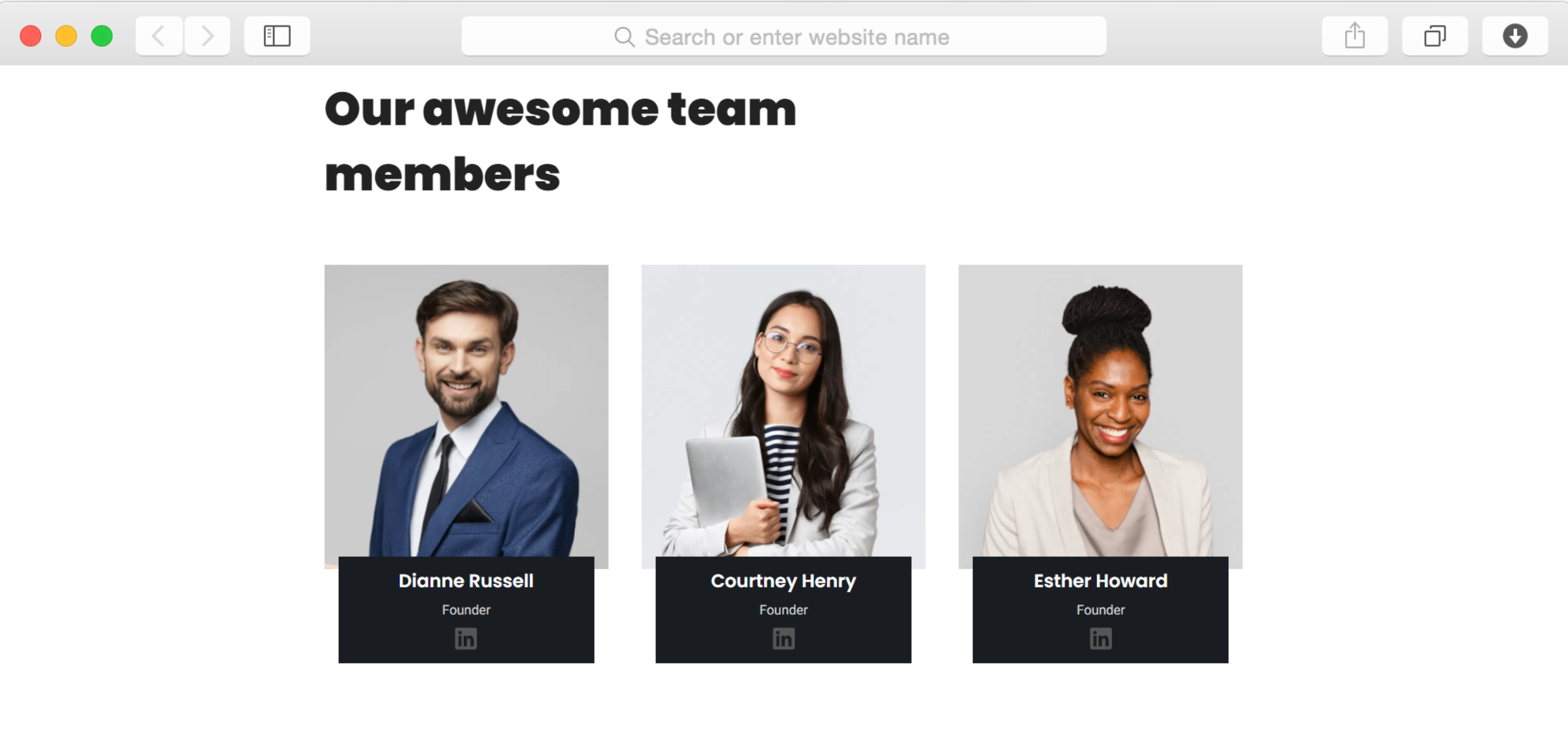
Task: Click the Courtney Henry name link
Action: click(x=783, y=581)
